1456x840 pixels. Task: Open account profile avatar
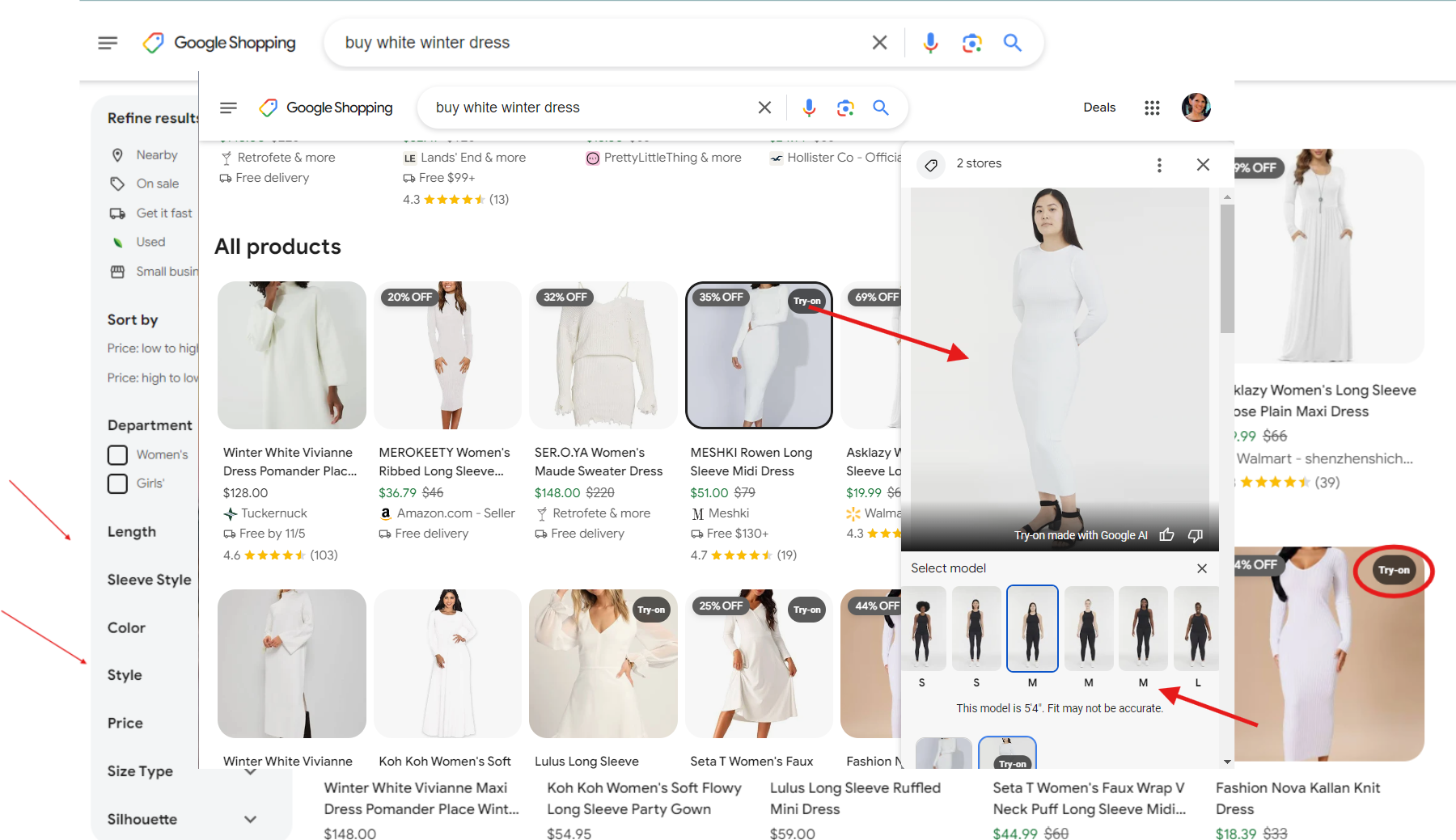pyautogui.click(x=1196, y=108)
